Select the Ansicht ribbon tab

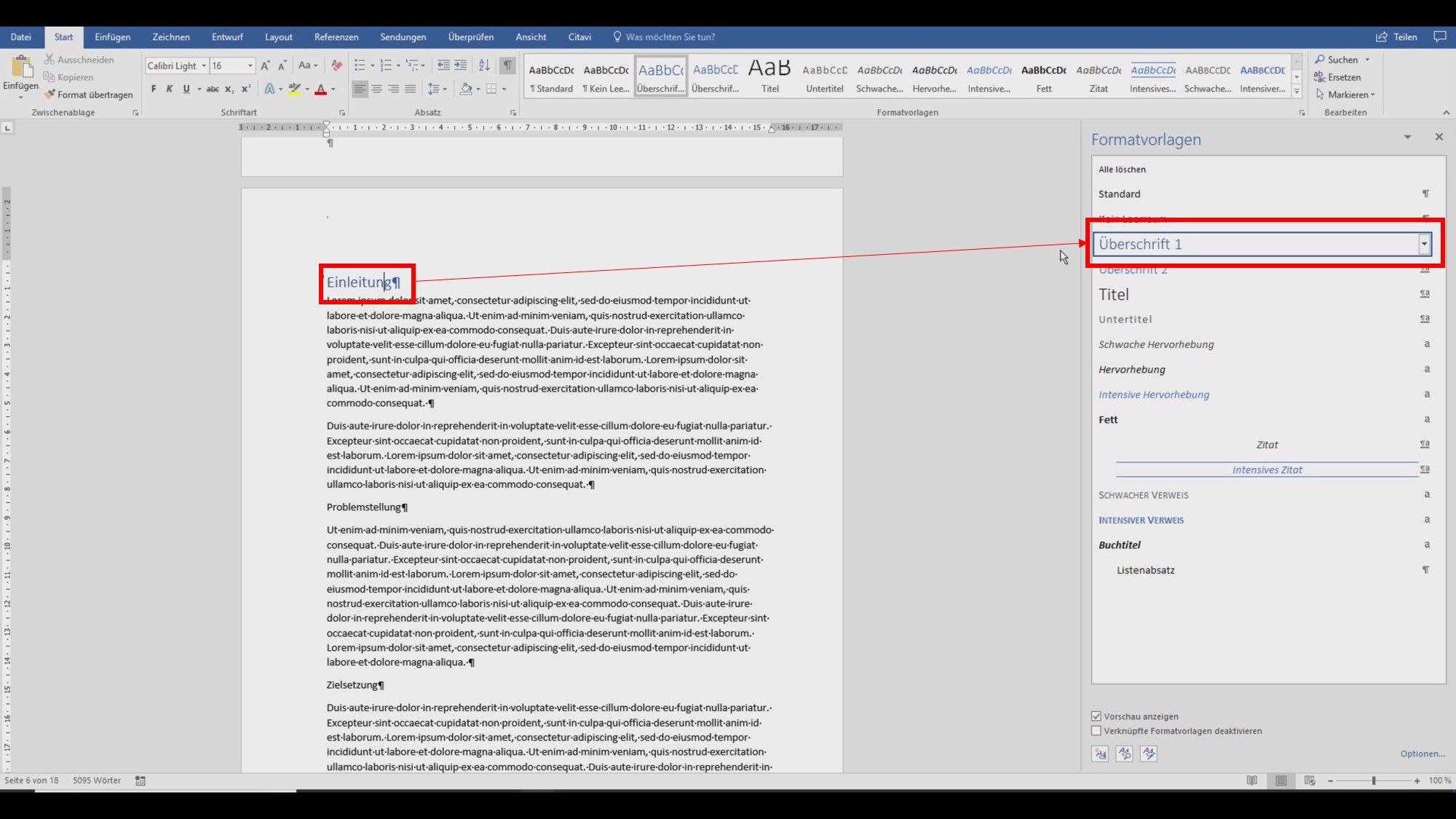[x=530, y=37]
